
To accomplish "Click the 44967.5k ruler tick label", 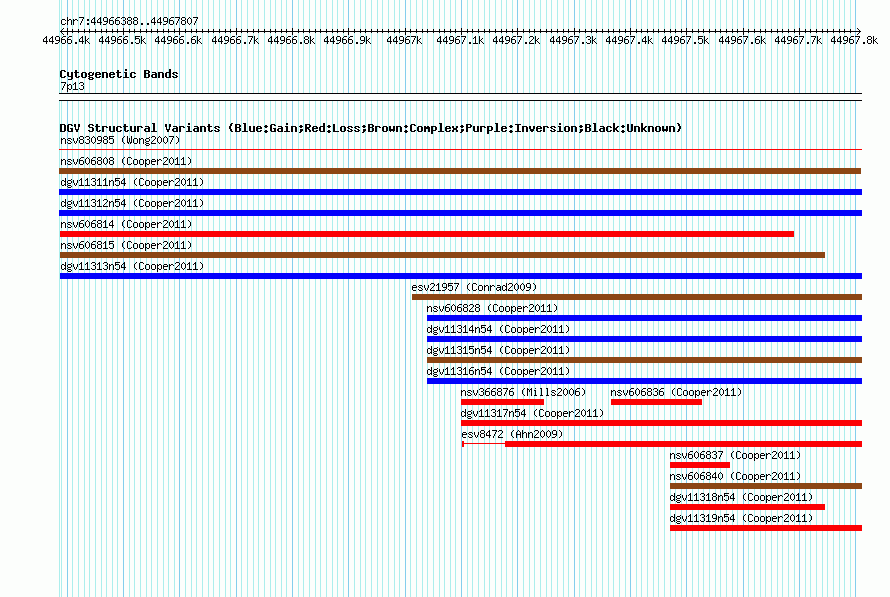I will 685,40.
